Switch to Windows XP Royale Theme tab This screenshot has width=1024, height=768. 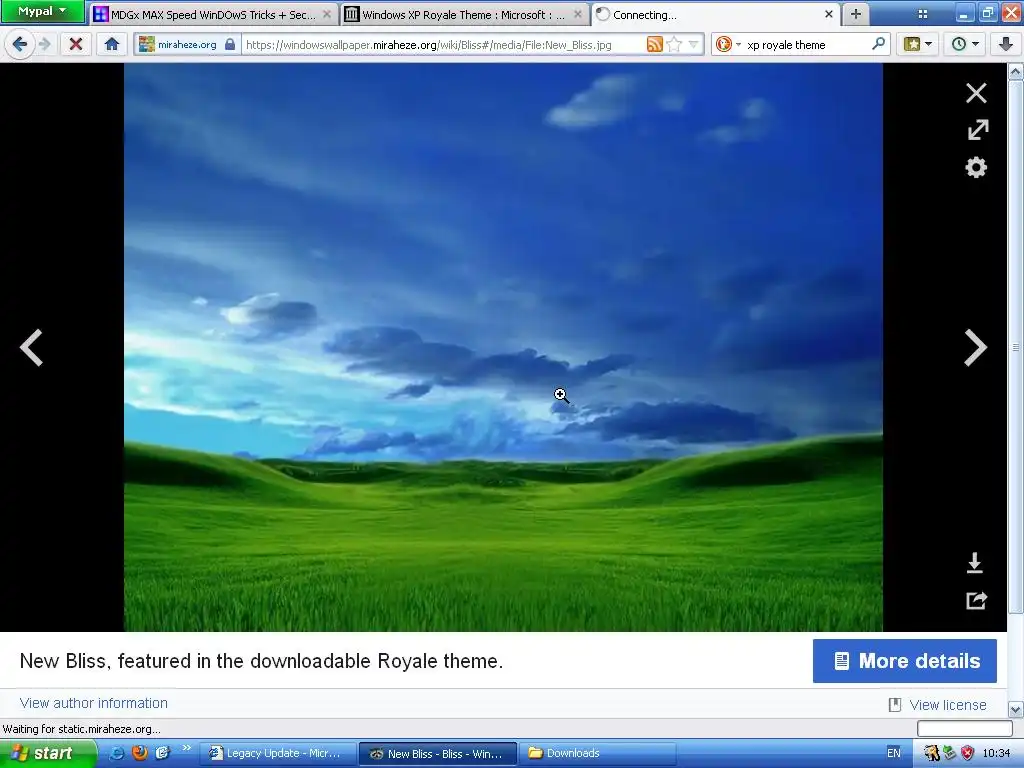pyautogui.click(x=464, y=14)
